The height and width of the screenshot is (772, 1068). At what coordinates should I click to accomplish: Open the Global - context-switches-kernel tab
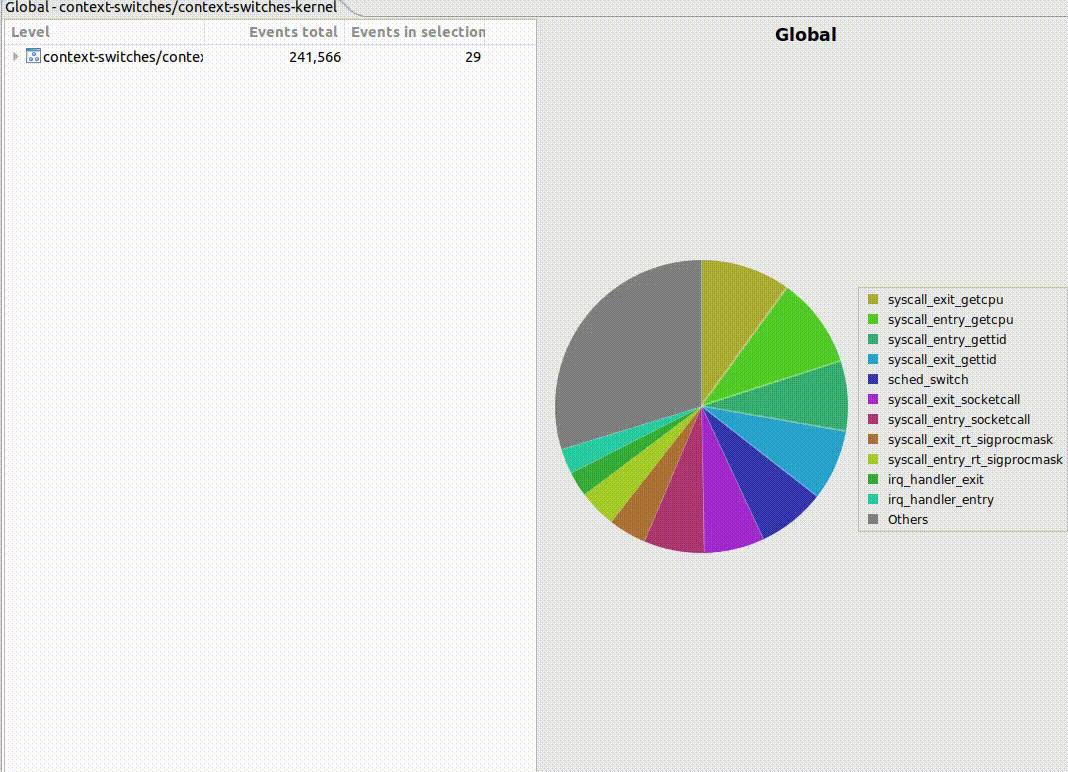point(170,7)
